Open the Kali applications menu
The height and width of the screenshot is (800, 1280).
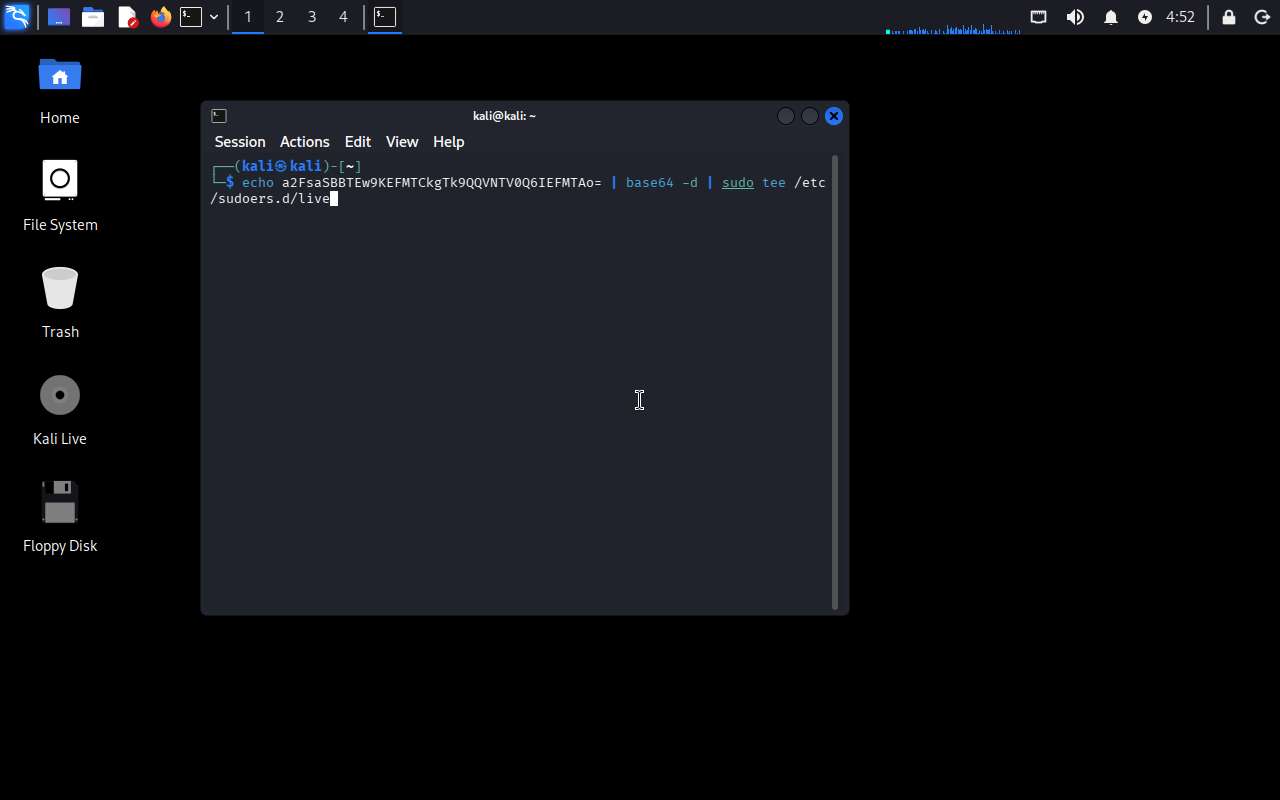coord(17,17)
